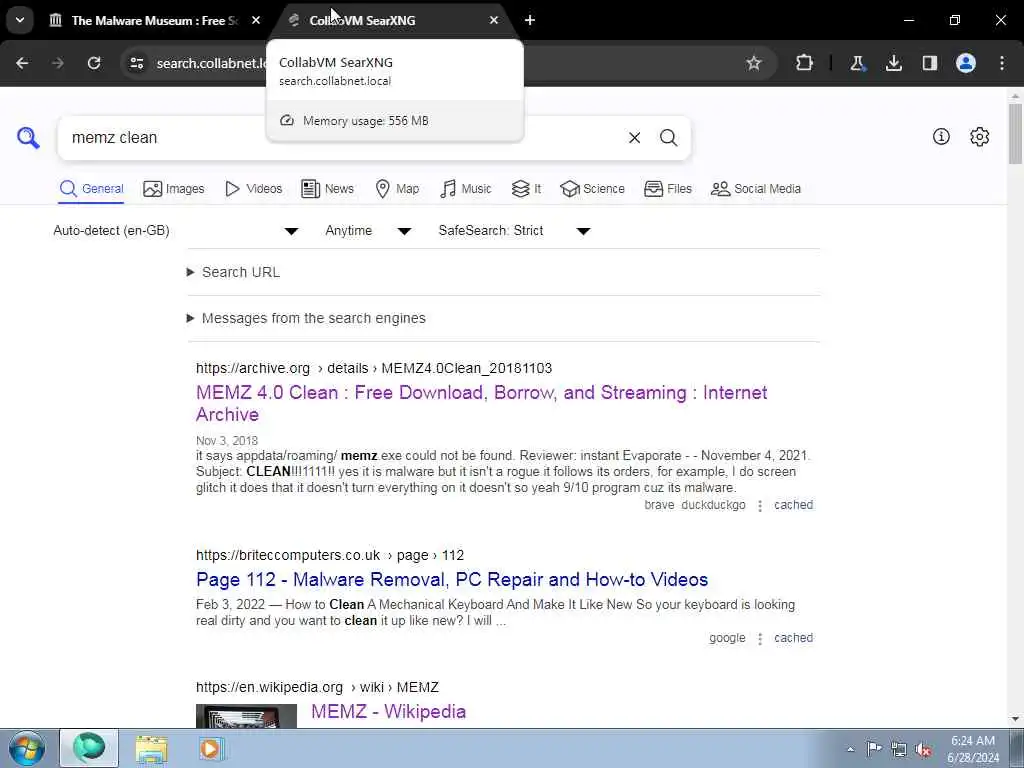1024x768 pixels.
Task: Reload the current page
Action: click(94, 63)
